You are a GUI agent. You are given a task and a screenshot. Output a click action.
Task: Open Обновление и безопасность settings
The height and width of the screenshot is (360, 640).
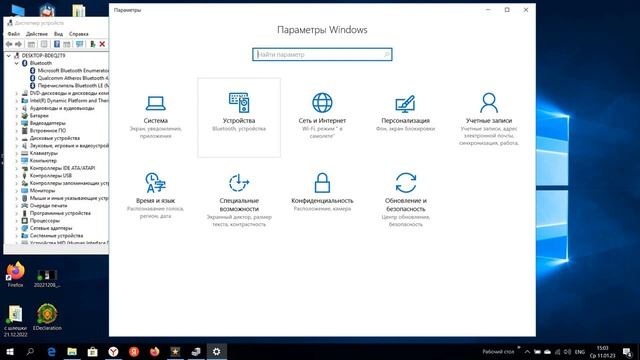click(405, 199)
